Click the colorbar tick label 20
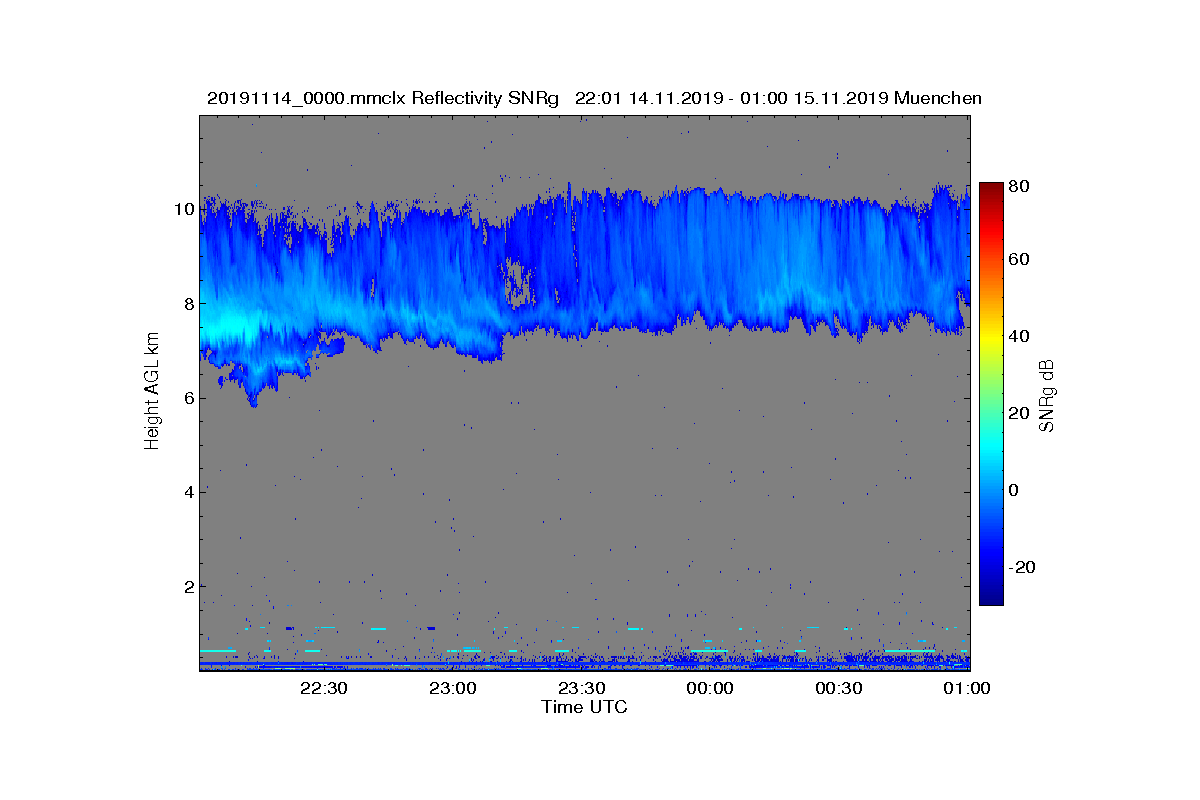The height and width of the screenshot is (800, 1200). (x=1021, y=413)
